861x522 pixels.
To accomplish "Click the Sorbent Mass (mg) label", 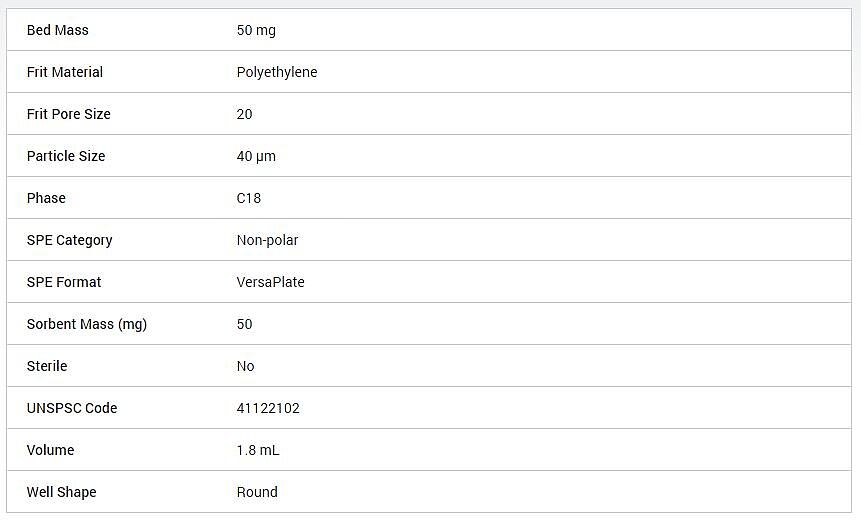I will 87,324.
